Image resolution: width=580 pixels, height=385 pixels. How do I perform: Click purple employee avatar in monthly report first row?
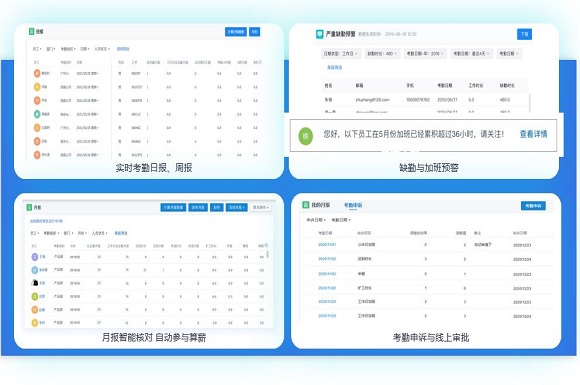35,256
